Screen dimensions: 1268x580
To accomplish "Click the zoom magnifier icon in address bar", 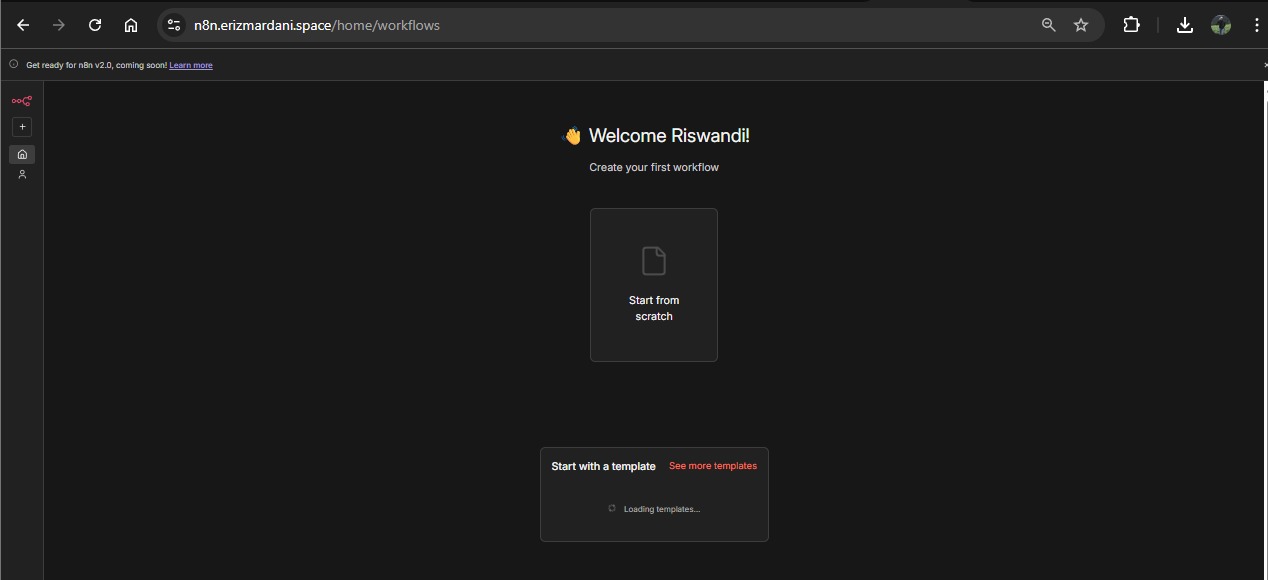I will pos(1048,25).
